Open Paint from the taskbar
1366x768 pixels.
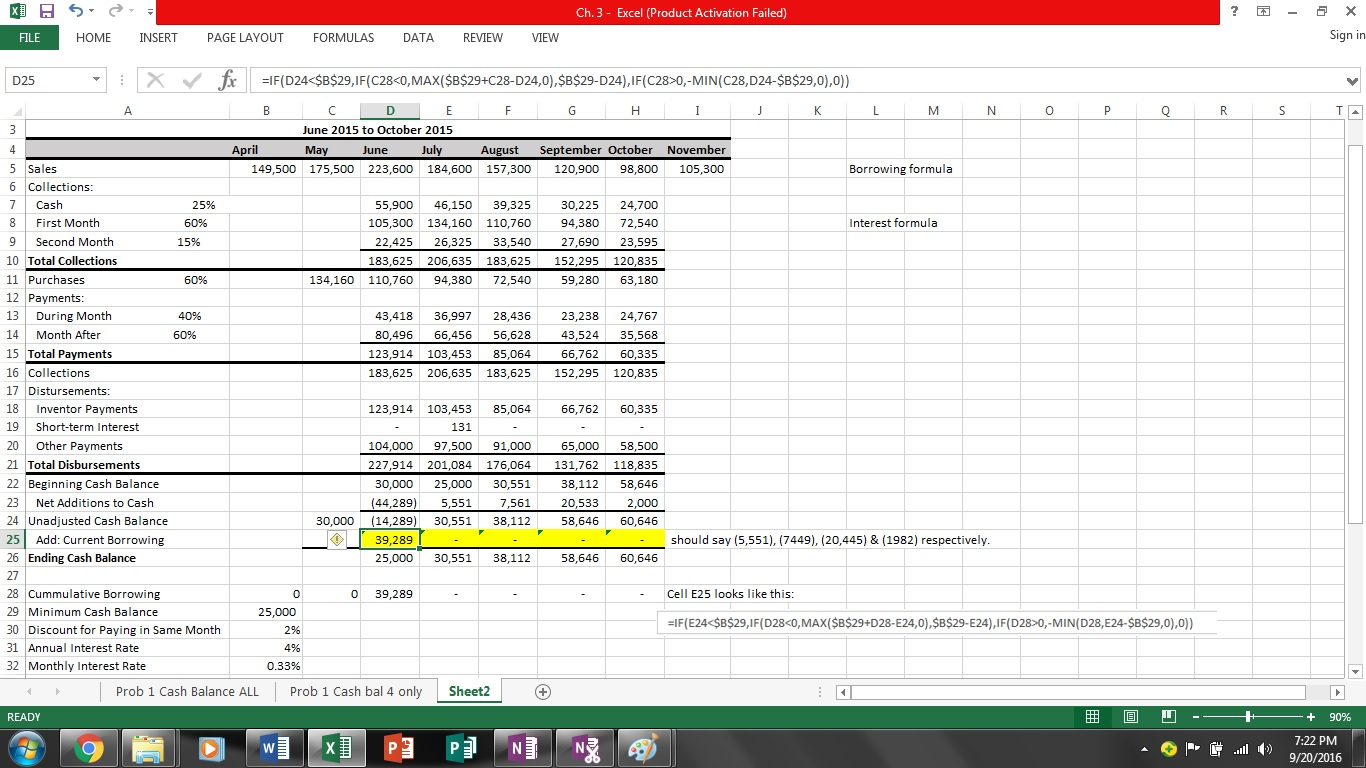645,748
